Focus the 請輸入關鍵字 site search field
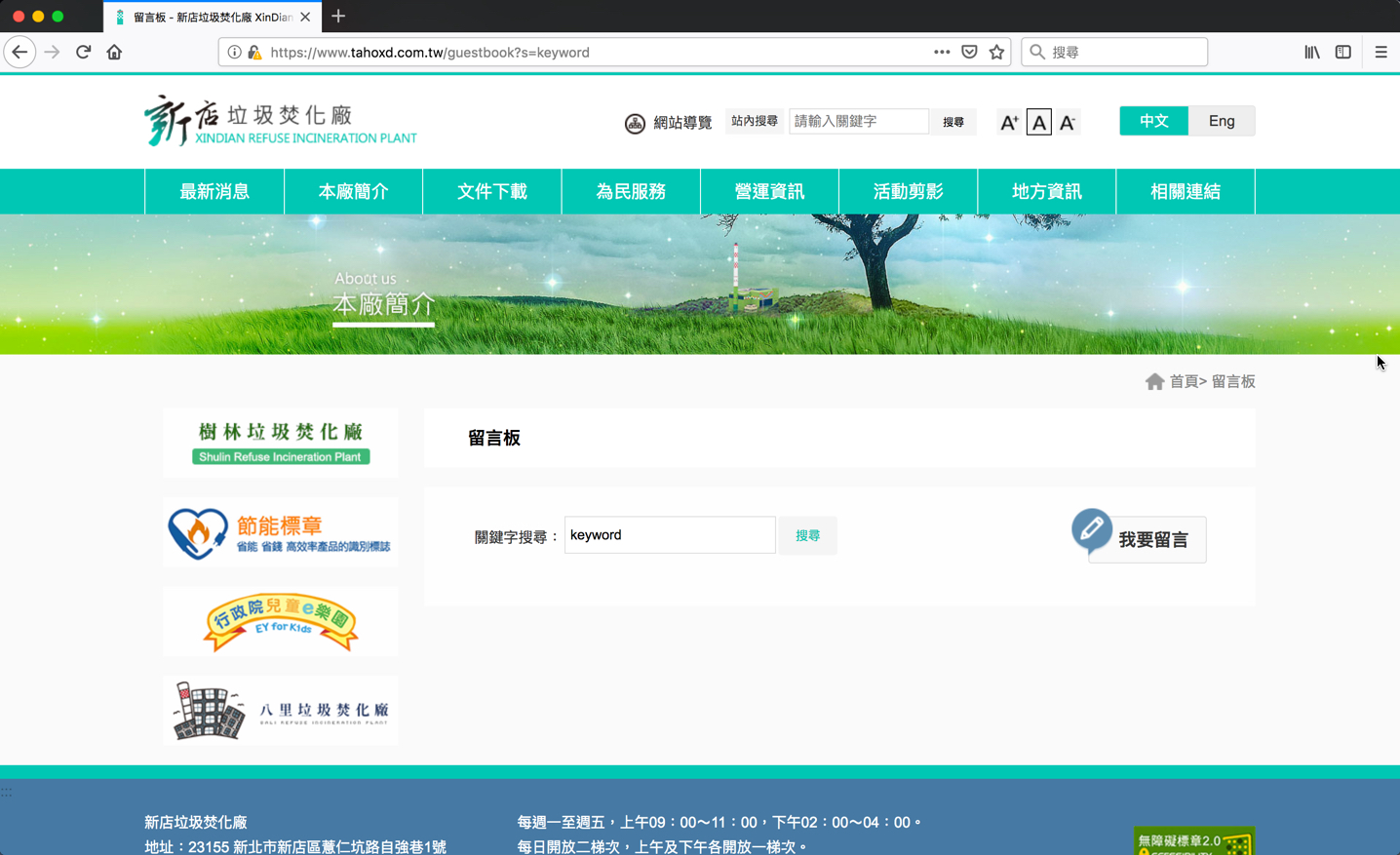The height and width of the screenshot is (855, 1400). click(x=859, y=122)
